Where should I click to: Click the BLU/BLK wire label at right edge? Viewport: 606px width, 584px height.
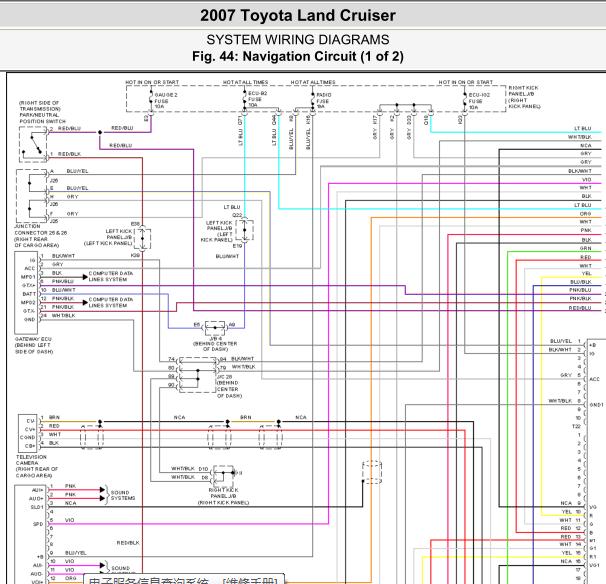point(580,282)
